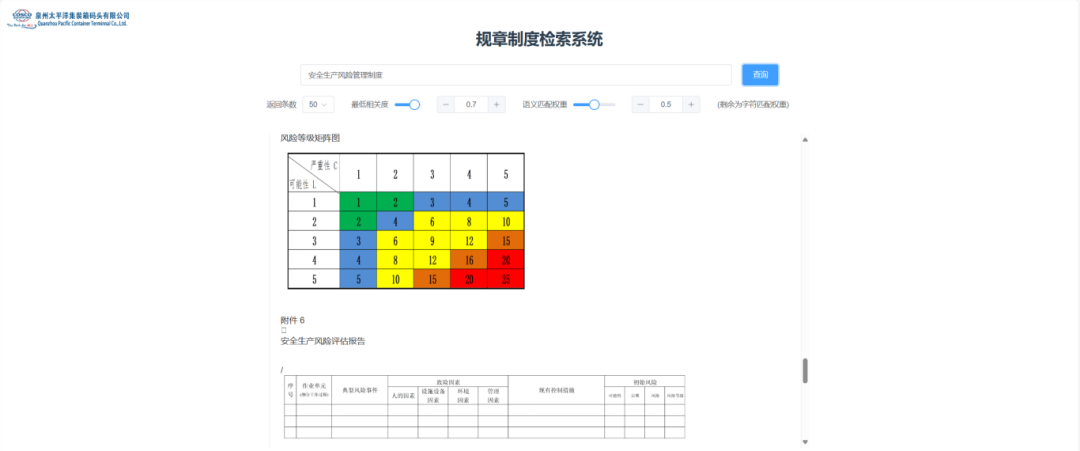Click the 初始风险 column header

[645, 381]
